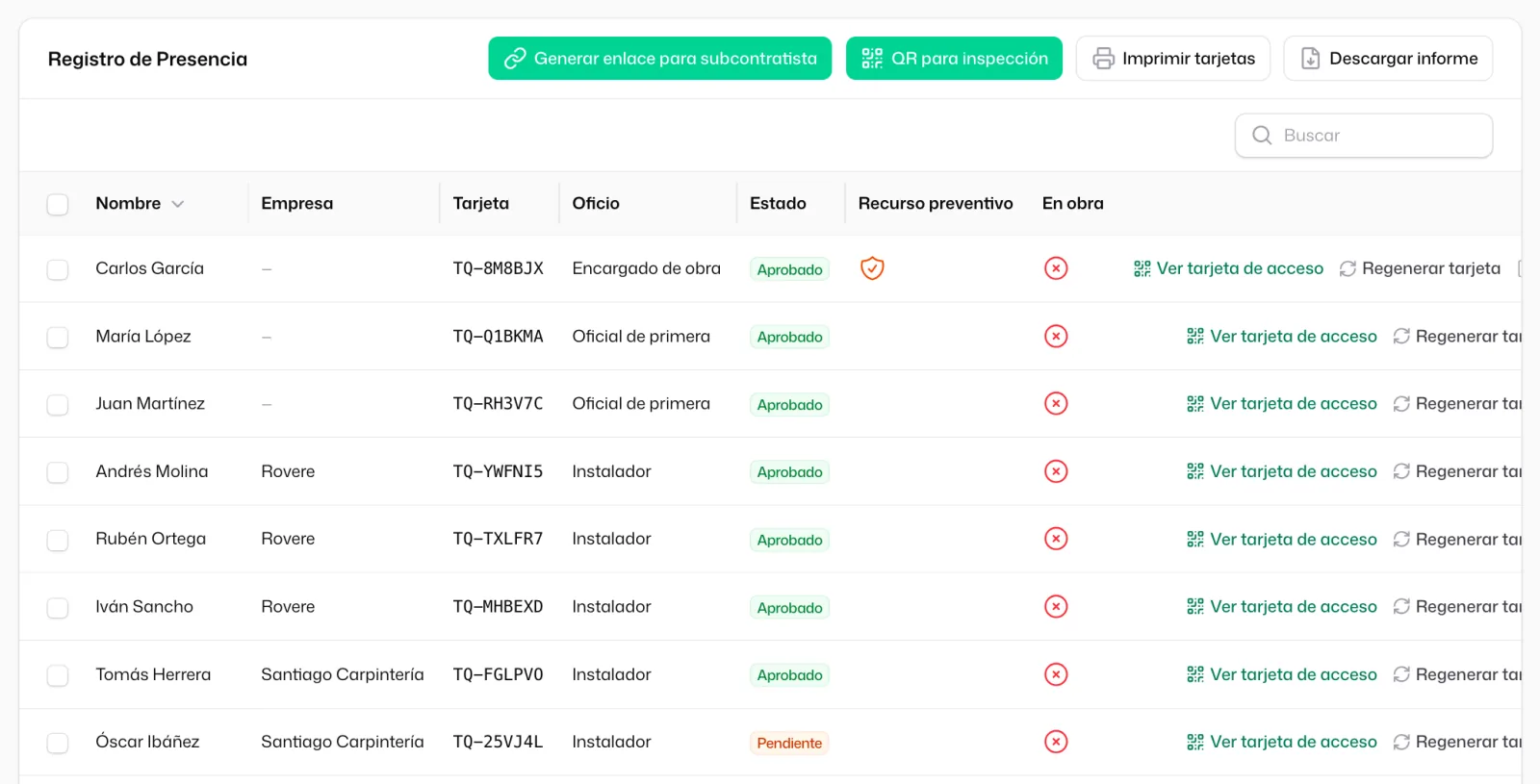Viewport: 1540px width, 784px height.
Task: Select the checkbox for Andrés Molina
Action: 58,472
